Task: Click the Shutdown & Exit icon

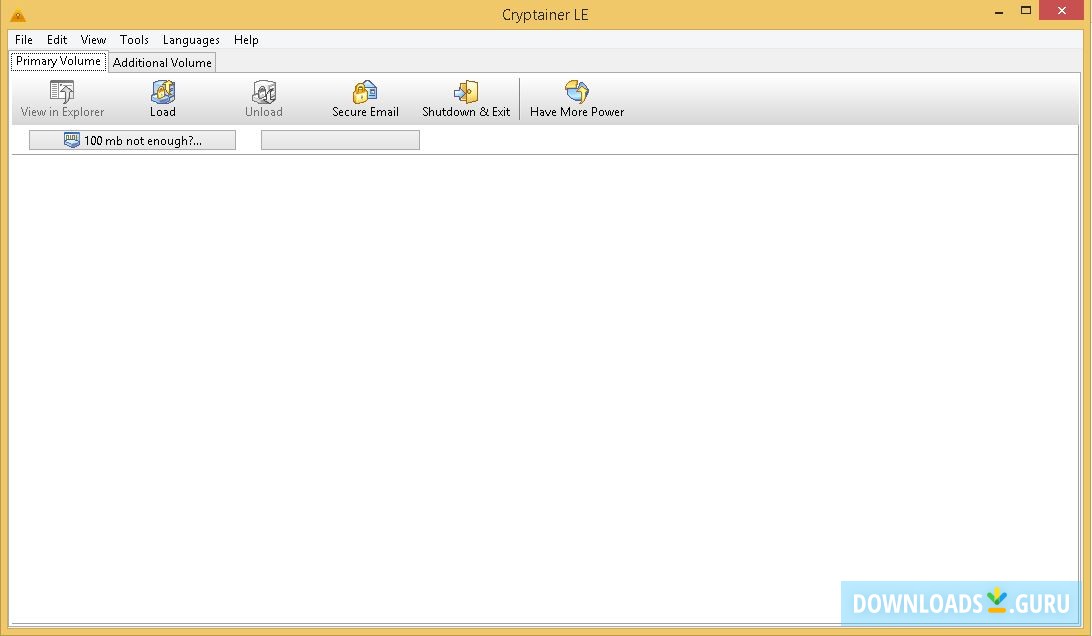Action: (466, 91)
